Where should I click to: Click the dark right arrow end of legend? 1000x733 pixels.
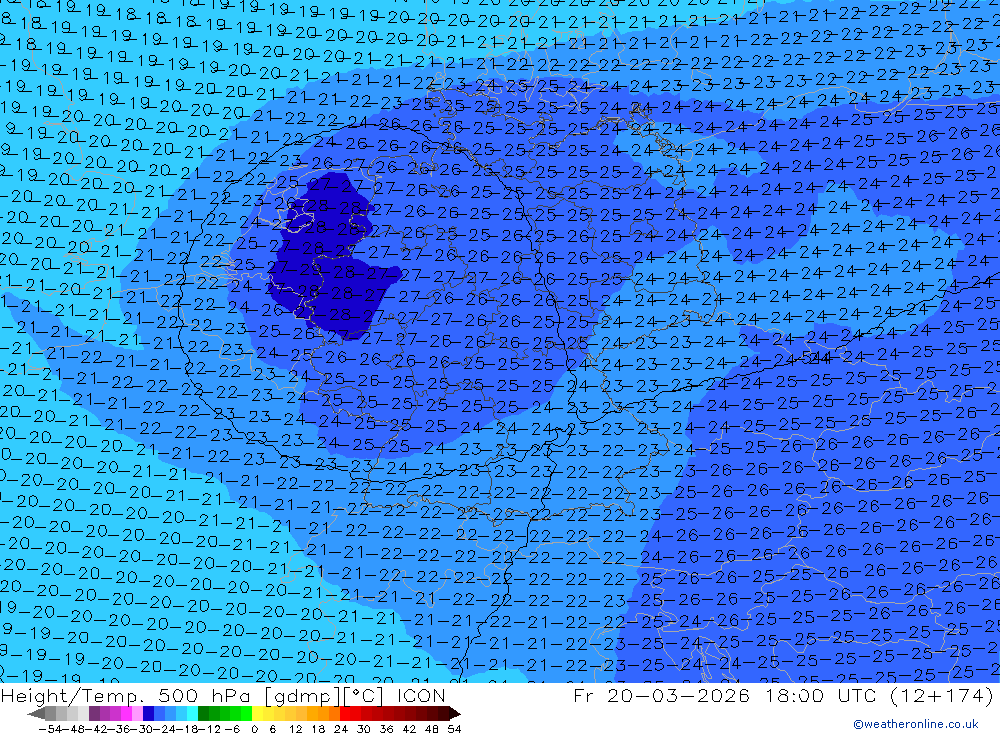pyautogui.click(x=455, y=714)
